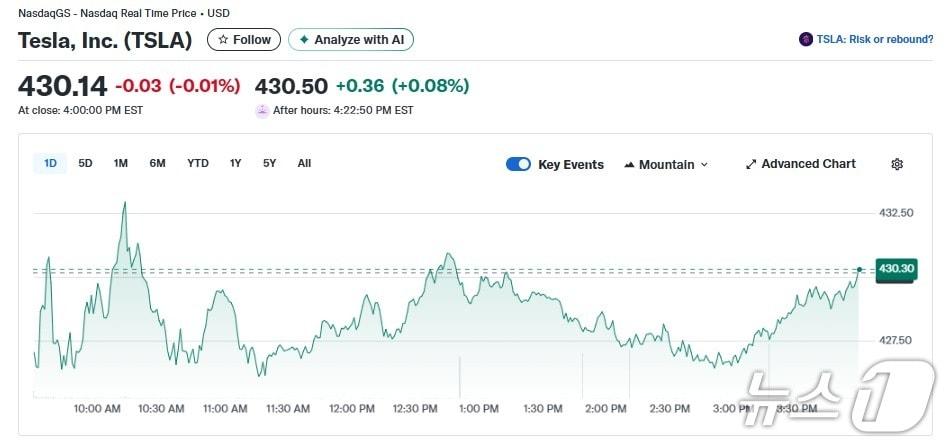Select the All time range
This screenshot has width=950, height=447.
click(x=304, y=163)
